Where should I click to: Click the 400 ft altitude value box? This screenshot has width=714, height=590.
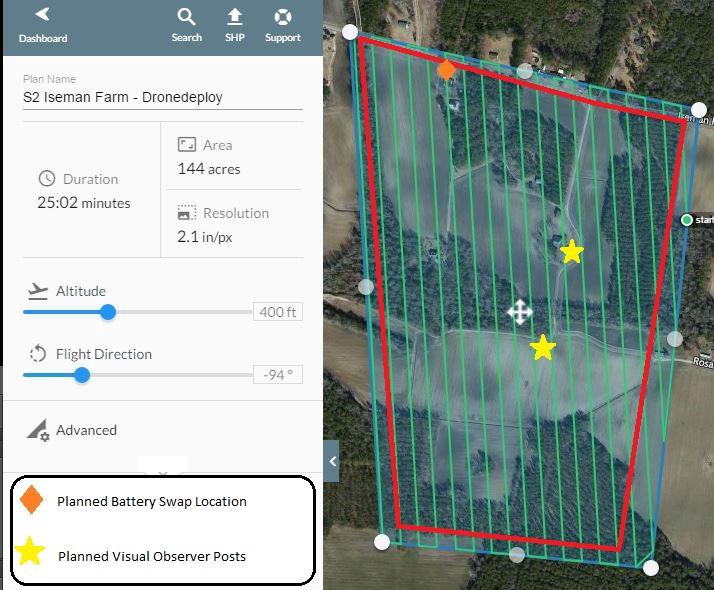click(x=277, y=312)
